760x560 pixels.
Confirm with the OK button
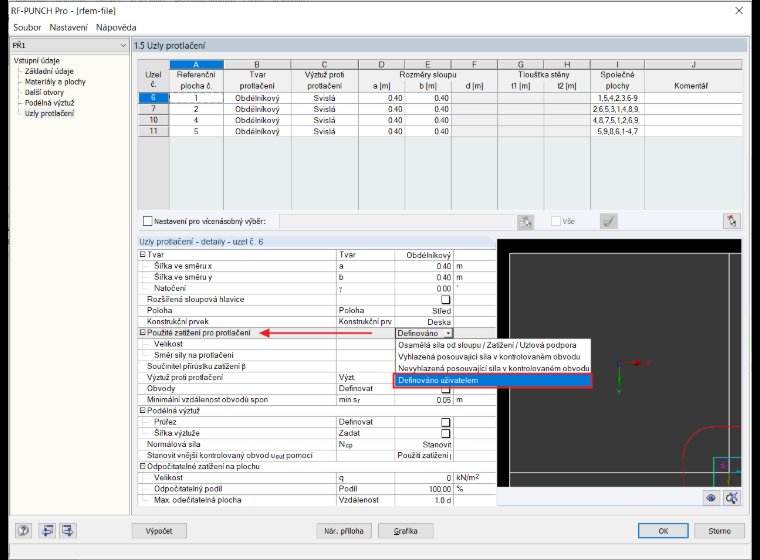pyautogui.click(x=663, y=531)
